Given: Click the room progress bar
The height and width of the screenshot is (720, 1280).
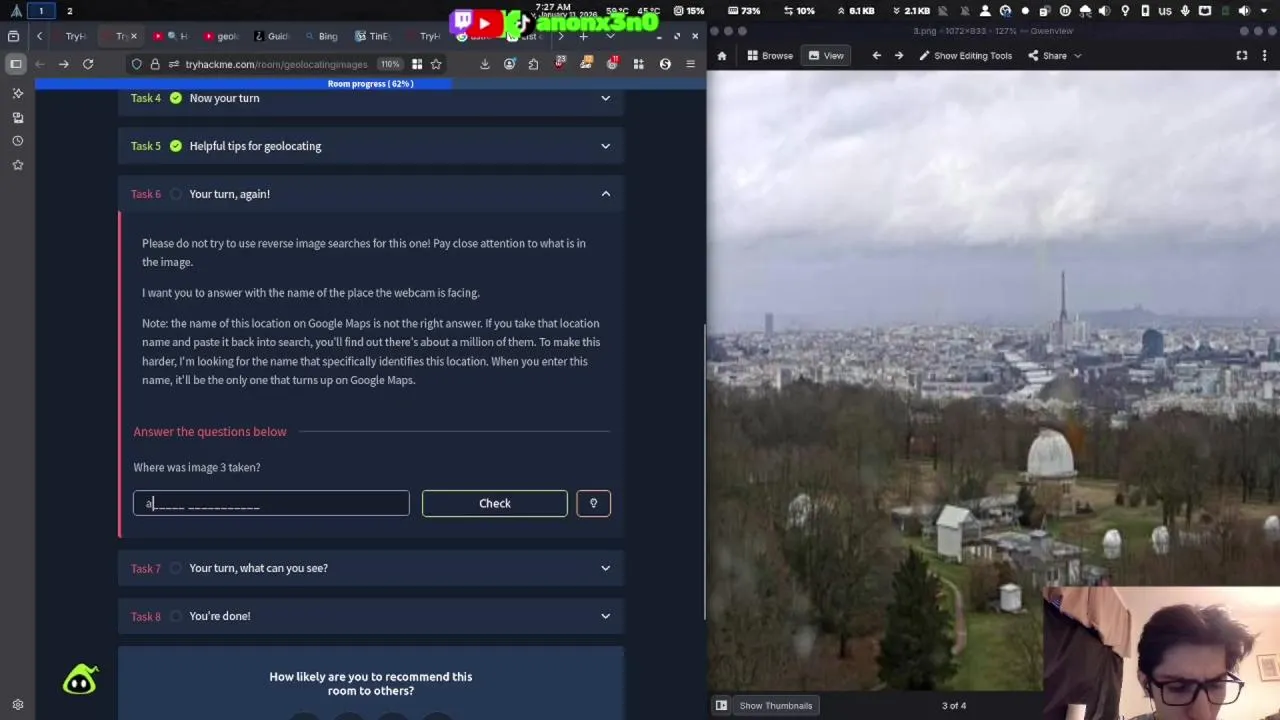Looking at the screenshot, I should (370, 84).
